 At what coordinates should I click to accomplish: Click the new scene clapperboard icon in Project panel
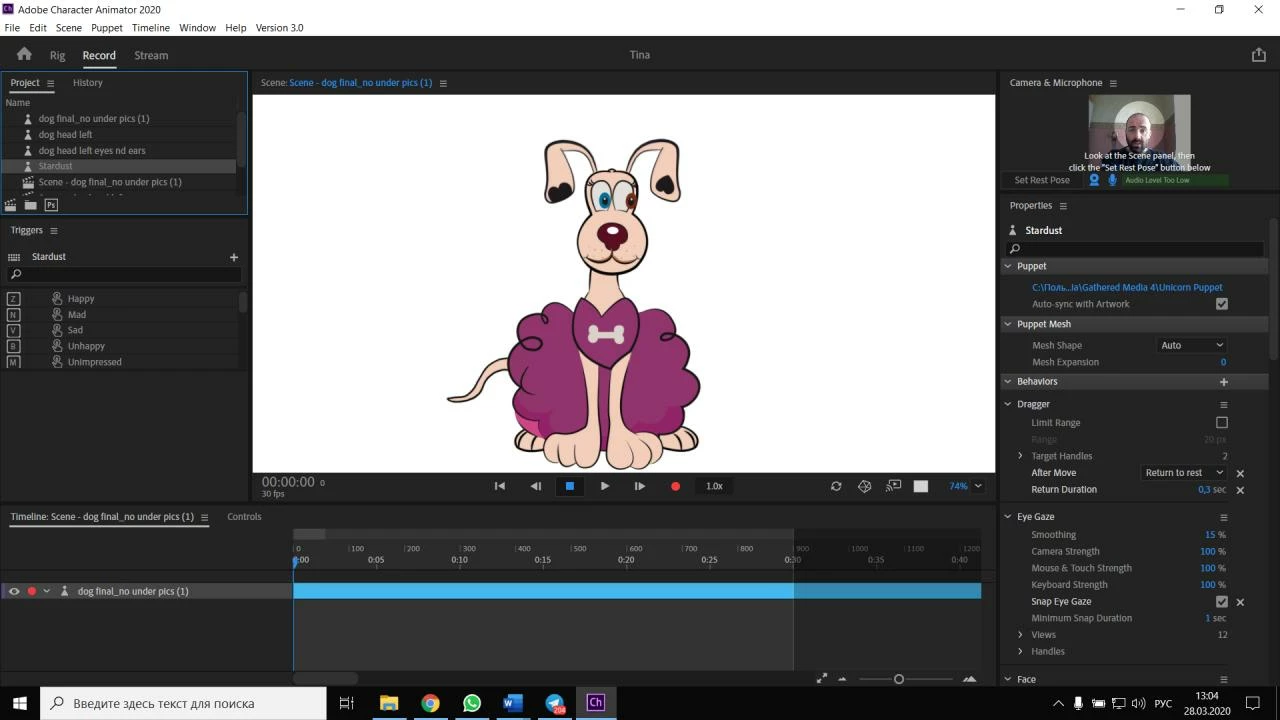tap(10, 205)
